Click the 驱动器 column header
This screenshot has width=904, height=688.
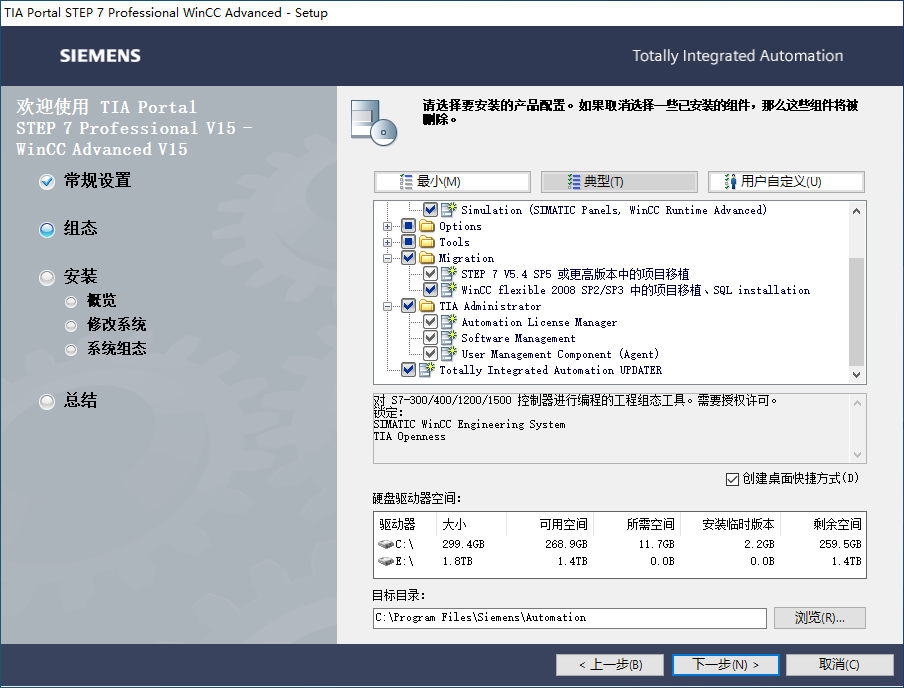point(405,524)
